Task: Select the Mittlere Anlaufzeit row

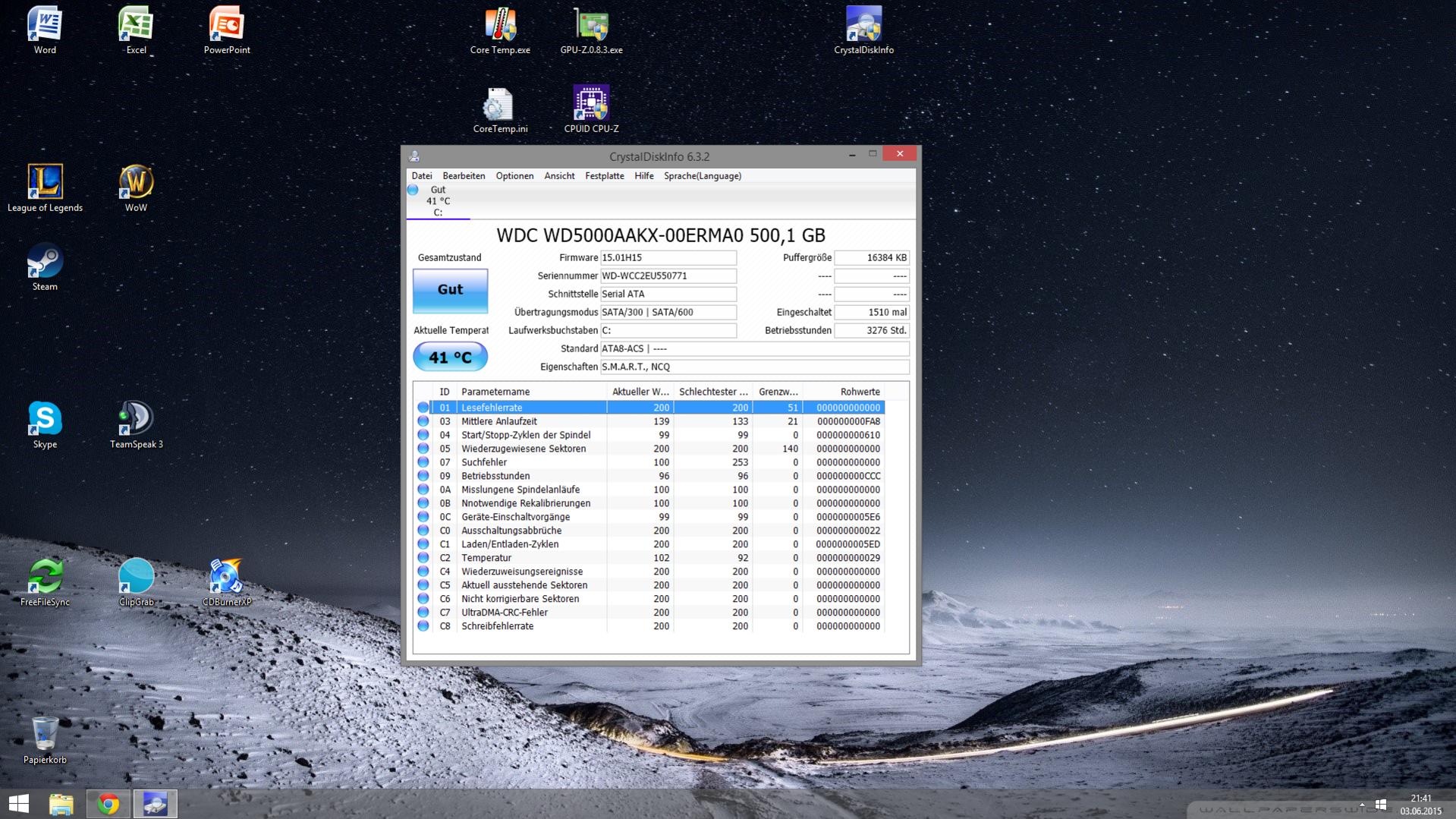Action: [650, 421]
